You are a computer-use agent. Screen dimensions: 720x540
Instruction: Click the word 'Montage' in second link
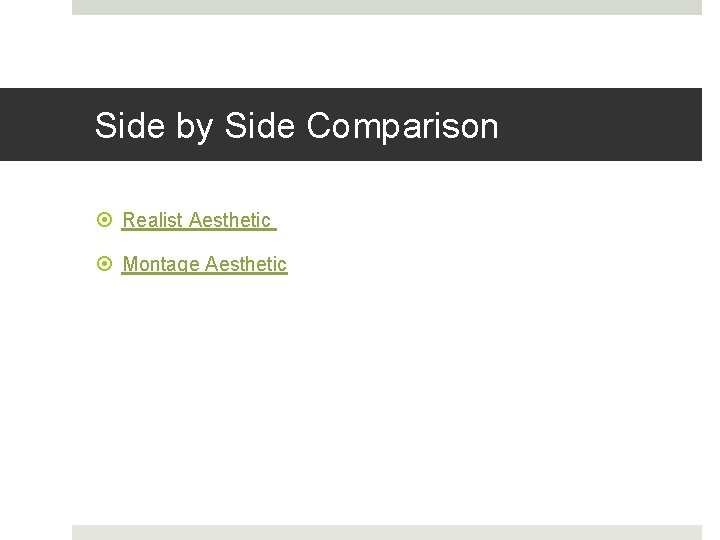pyautogui.click(x=160, y=264)
